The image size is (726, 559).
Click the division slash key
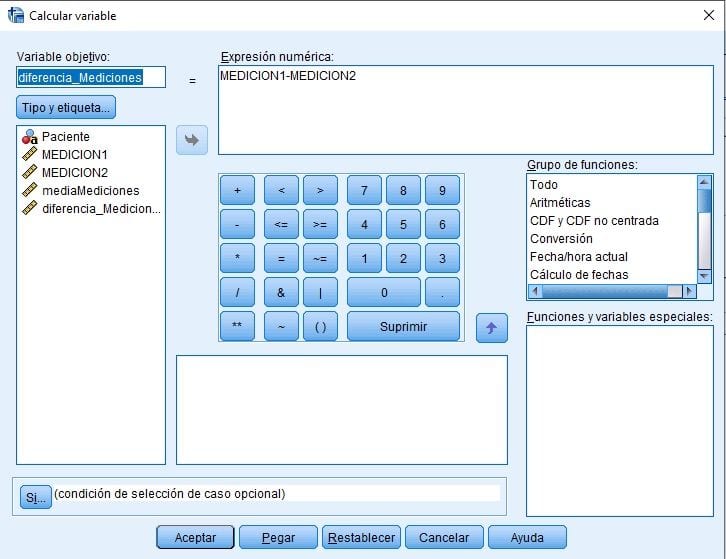click(x=237, y=293)
